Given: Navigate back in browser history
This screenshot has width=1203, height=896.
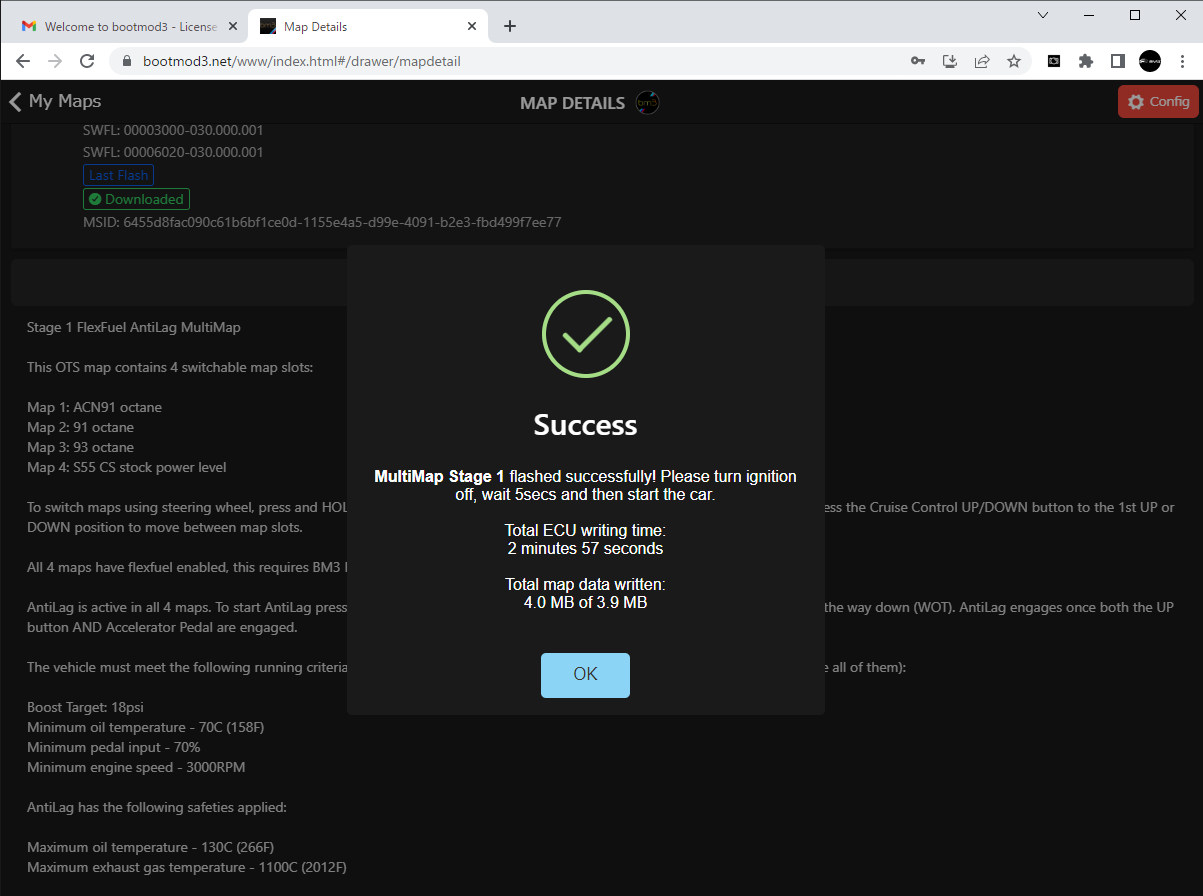Looking at the screenshot, I should point(23,61).
